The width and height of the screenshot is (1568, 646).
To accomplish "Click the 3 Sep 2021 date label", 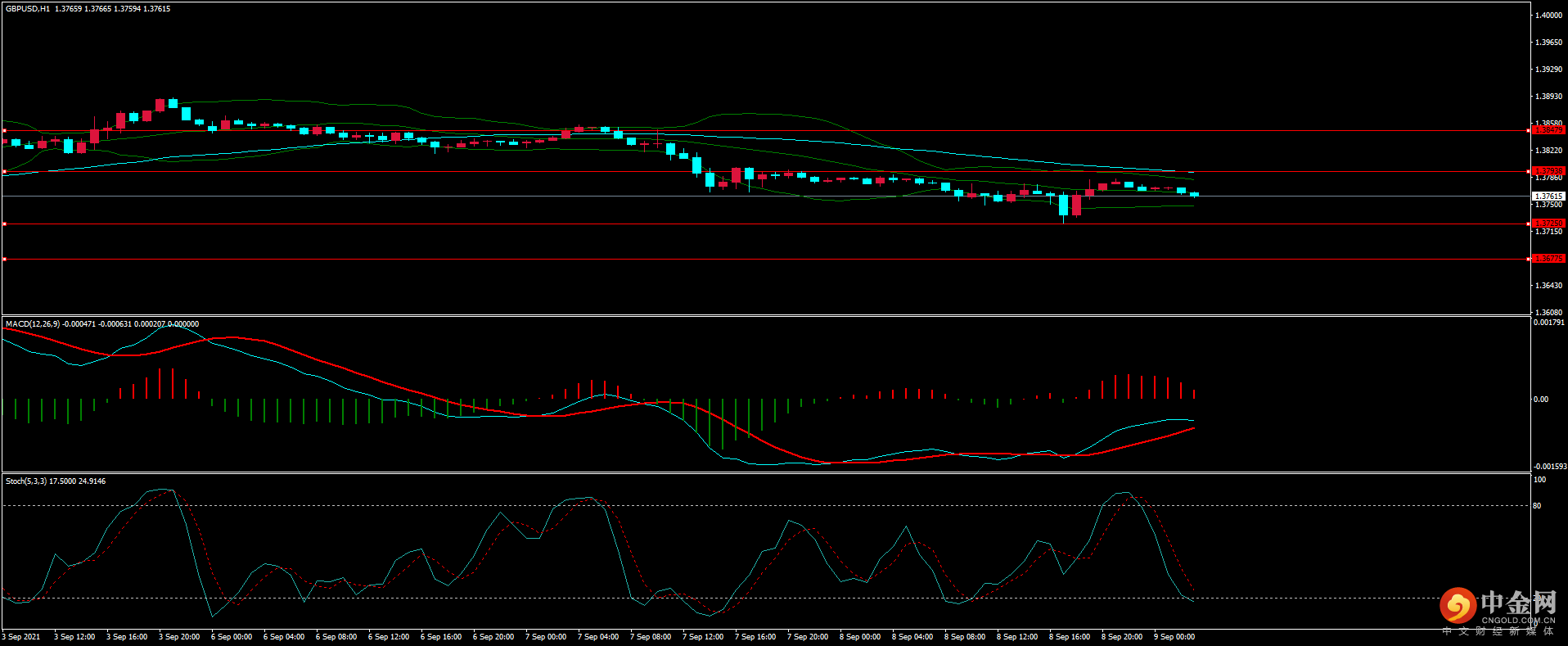I will coord(21,637).
